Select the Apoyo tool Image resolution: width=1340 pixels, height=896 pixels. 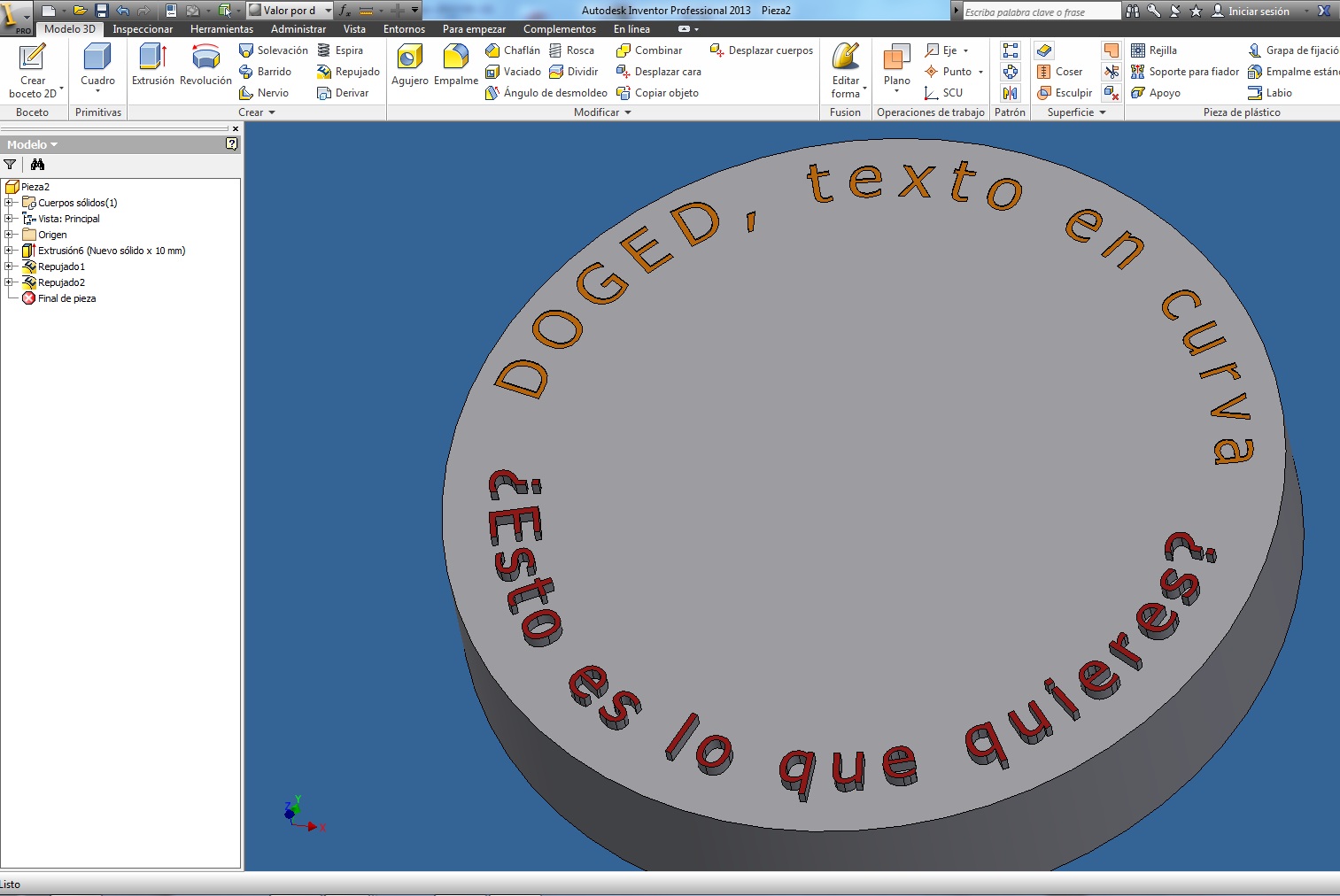coord(1156,93)
